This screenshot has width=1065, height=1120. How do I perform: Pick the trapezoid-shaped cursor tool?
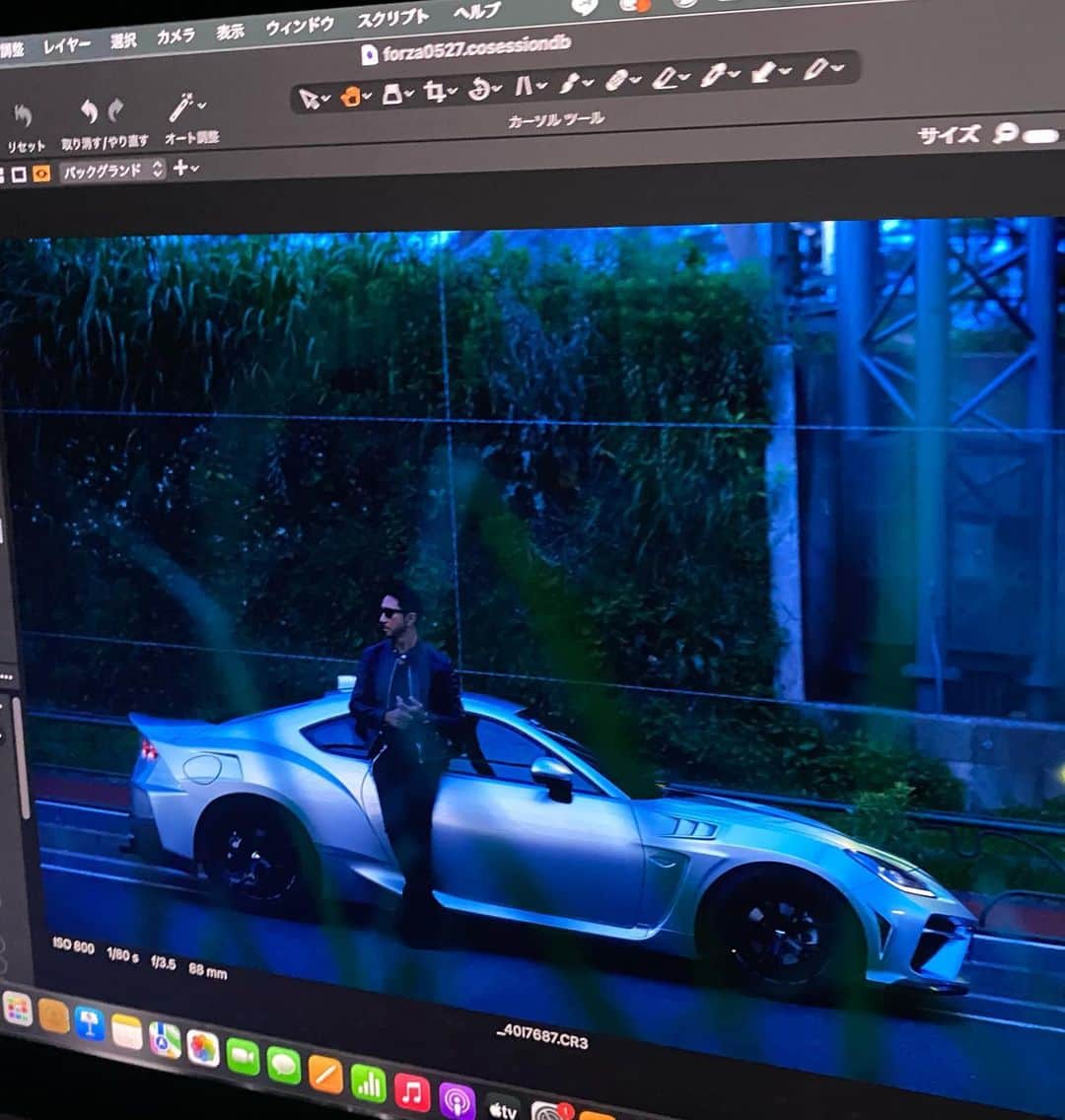click(392, 94)
